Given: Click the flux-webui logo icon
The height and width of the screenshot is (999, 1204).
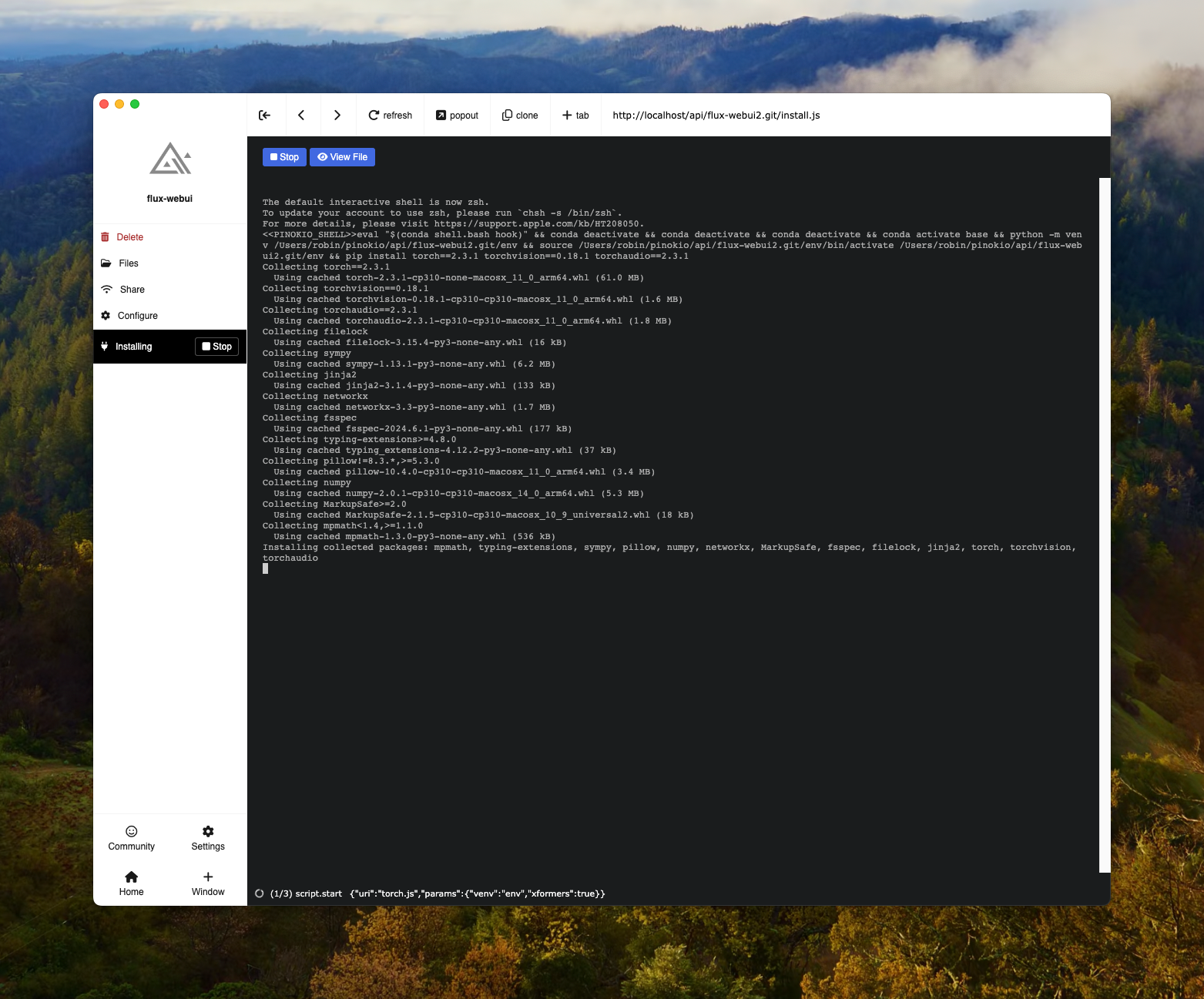Looking at the screenshot, I should click(x=170, y=159).
